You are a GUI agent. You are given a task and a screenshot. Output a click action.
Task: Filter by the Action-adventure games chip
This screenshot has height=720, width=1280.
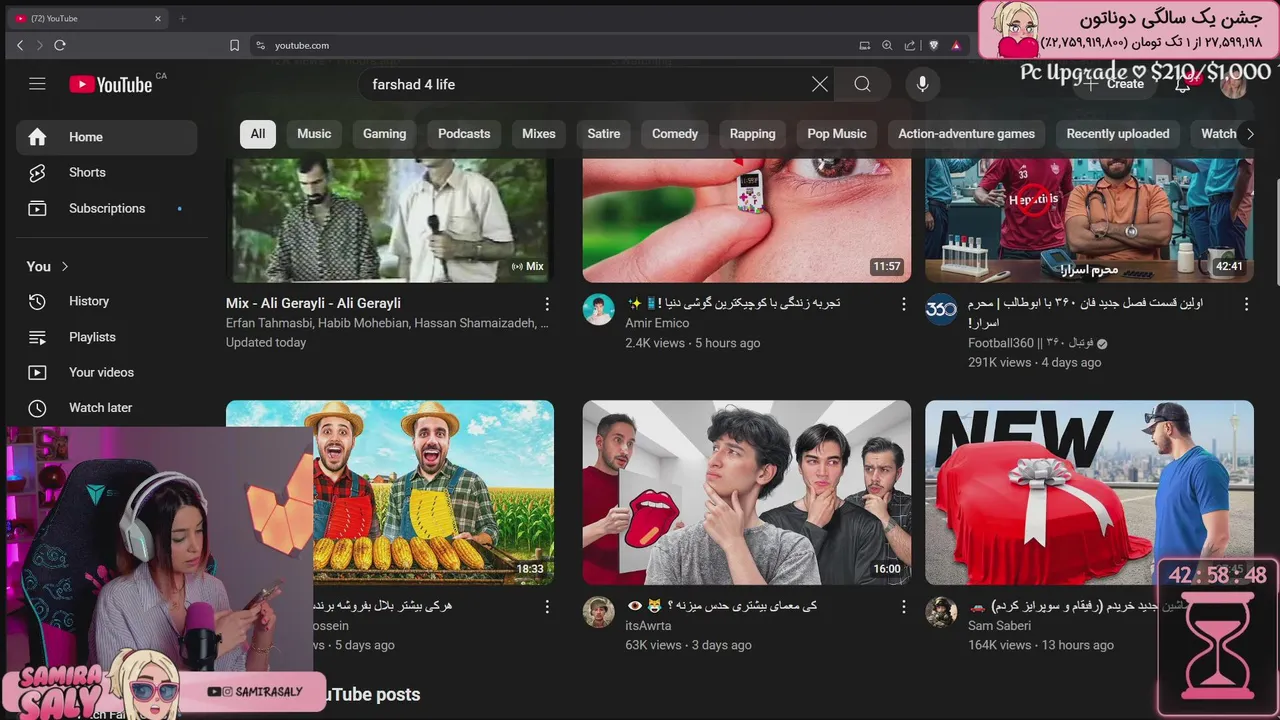click(966, 133)
